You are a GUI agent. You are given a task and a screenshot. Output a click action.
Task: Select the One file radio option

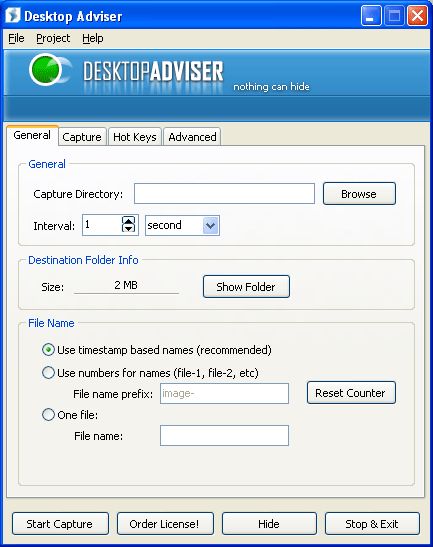(48, 415)
